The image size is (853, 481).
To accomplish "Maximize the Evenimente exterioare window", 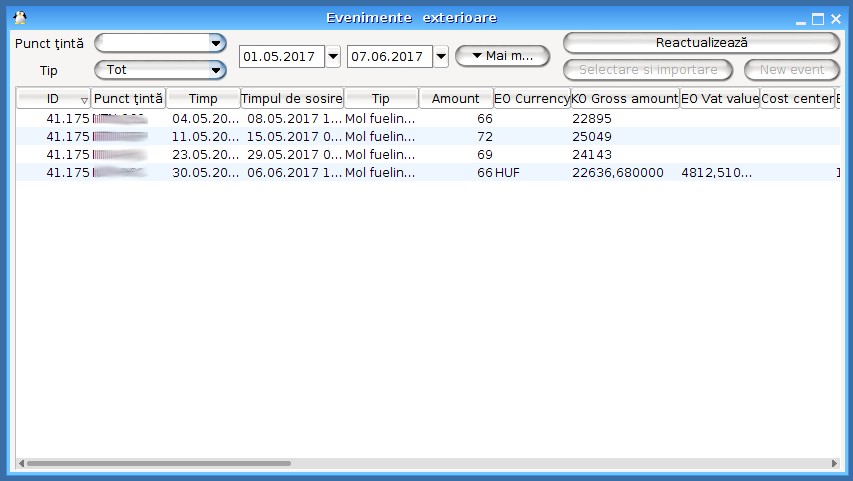I will 817,18.
